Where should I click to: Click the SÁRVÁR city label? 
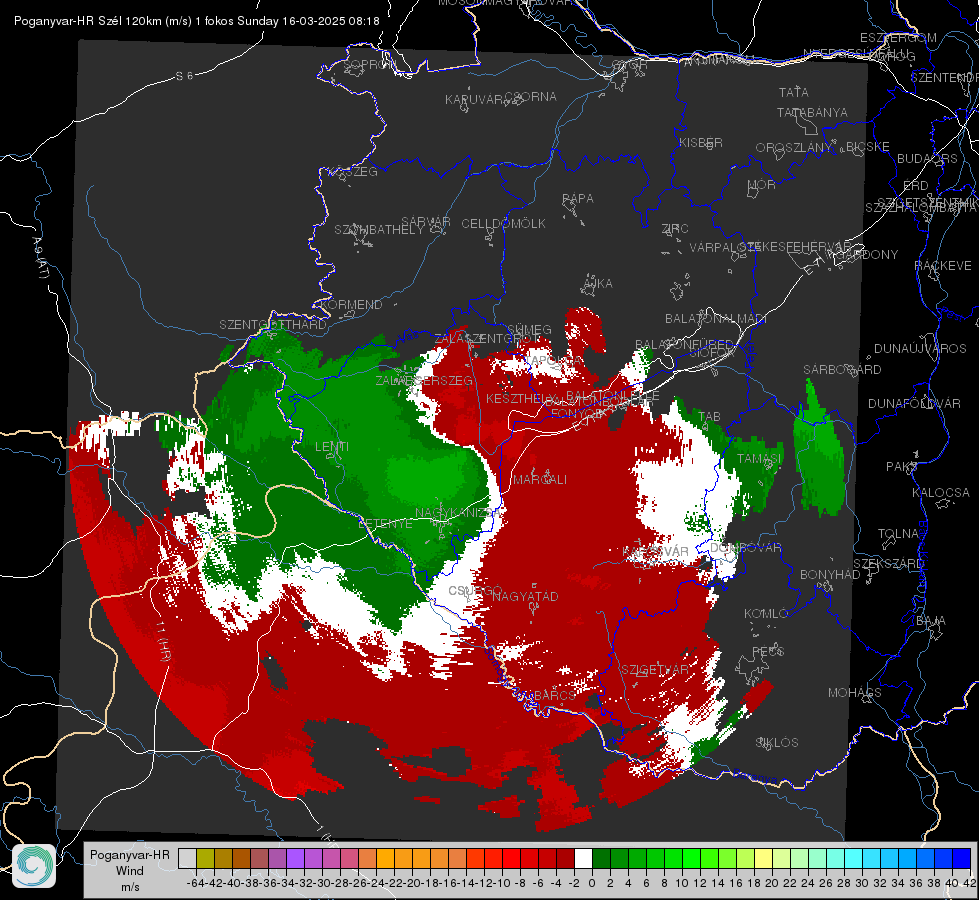click(x=426, y=221)
